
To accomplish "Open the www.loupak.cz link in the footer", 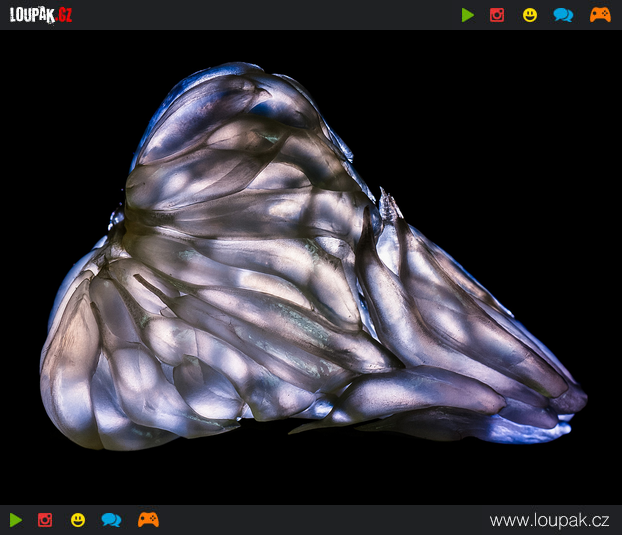I will (x=549, y=520).
